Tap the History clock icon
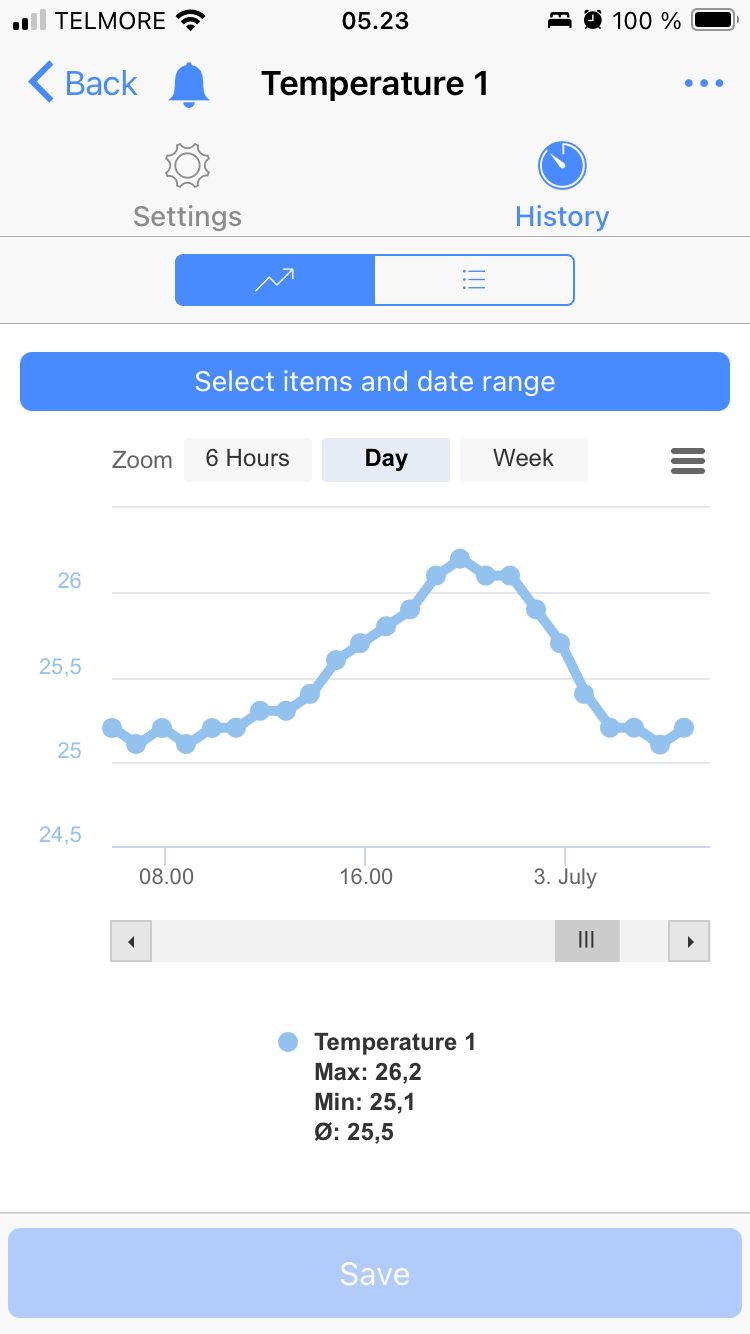The height and width of the screenshot is (1334, 750). tap(562, 166)
